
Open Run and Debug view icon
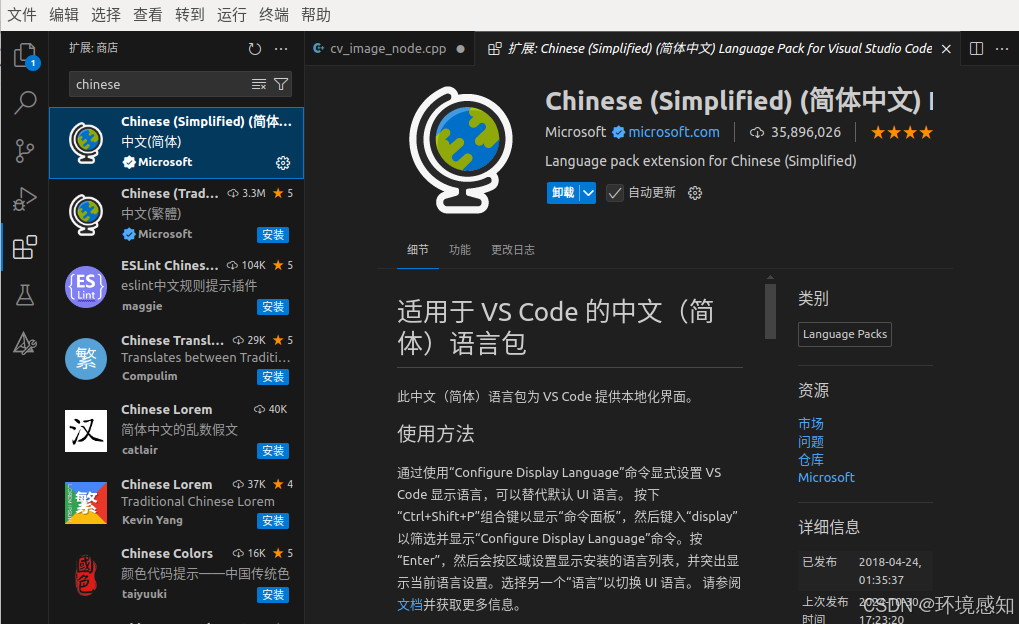(x=25, y=199)
